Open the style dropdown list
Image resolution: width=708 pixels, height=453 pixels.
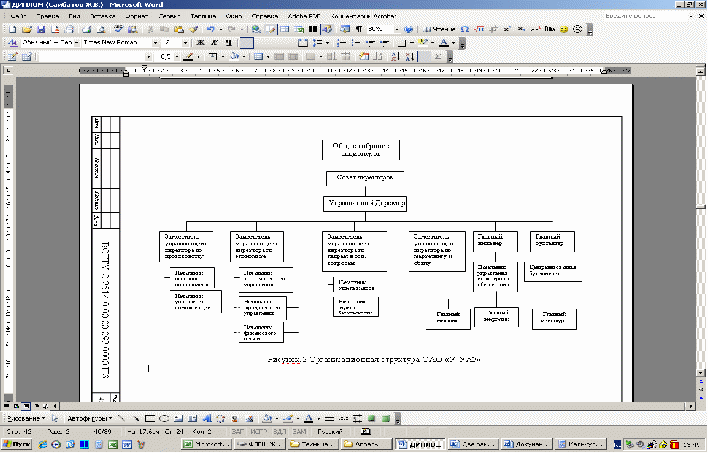click(76, 43)
